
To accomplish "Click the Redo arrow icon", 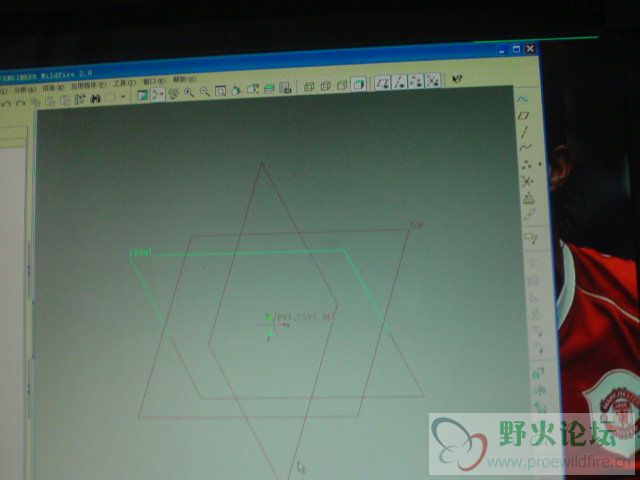I will click(20, 103).
